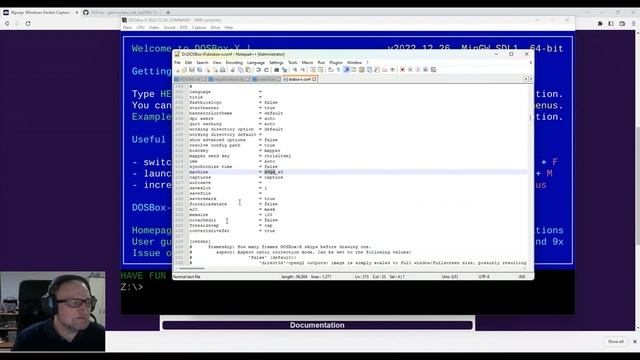Click the red Record Macro icon

(402, 70)
